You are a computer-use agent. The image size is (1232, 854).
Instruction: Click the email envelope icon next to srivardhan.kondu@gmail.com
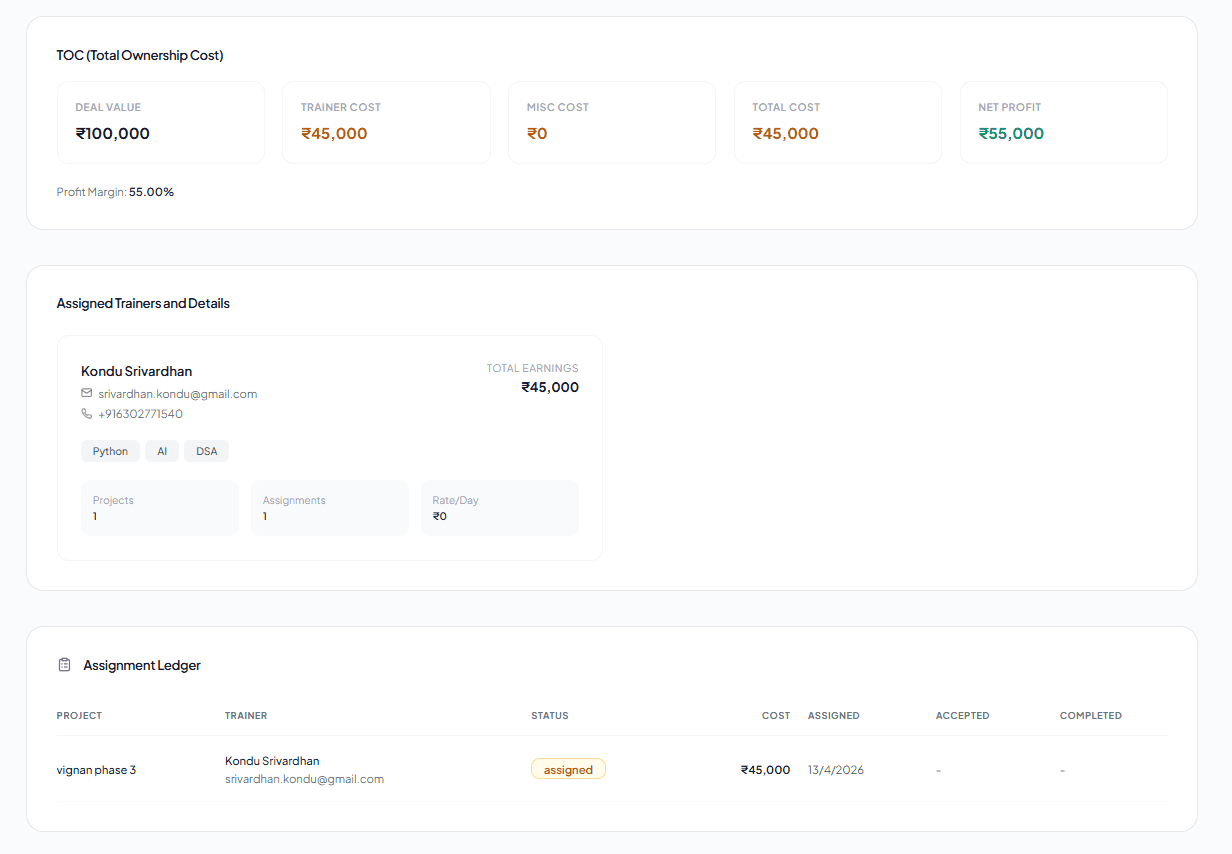pyautogui.click(x=86, y=393)
